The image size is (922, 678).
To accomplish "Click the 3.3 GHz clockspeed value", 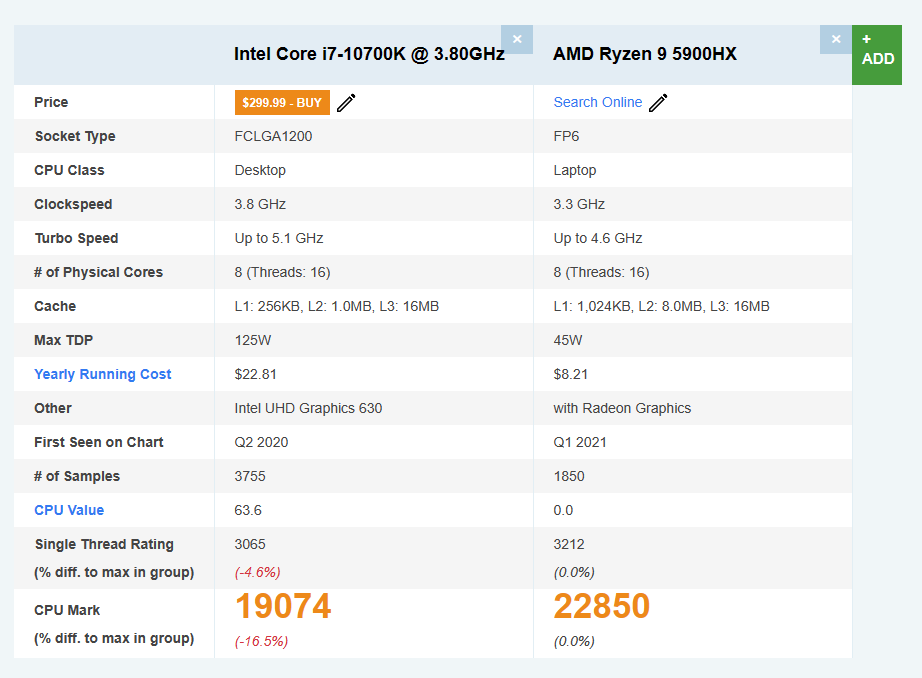I will 579,205.
